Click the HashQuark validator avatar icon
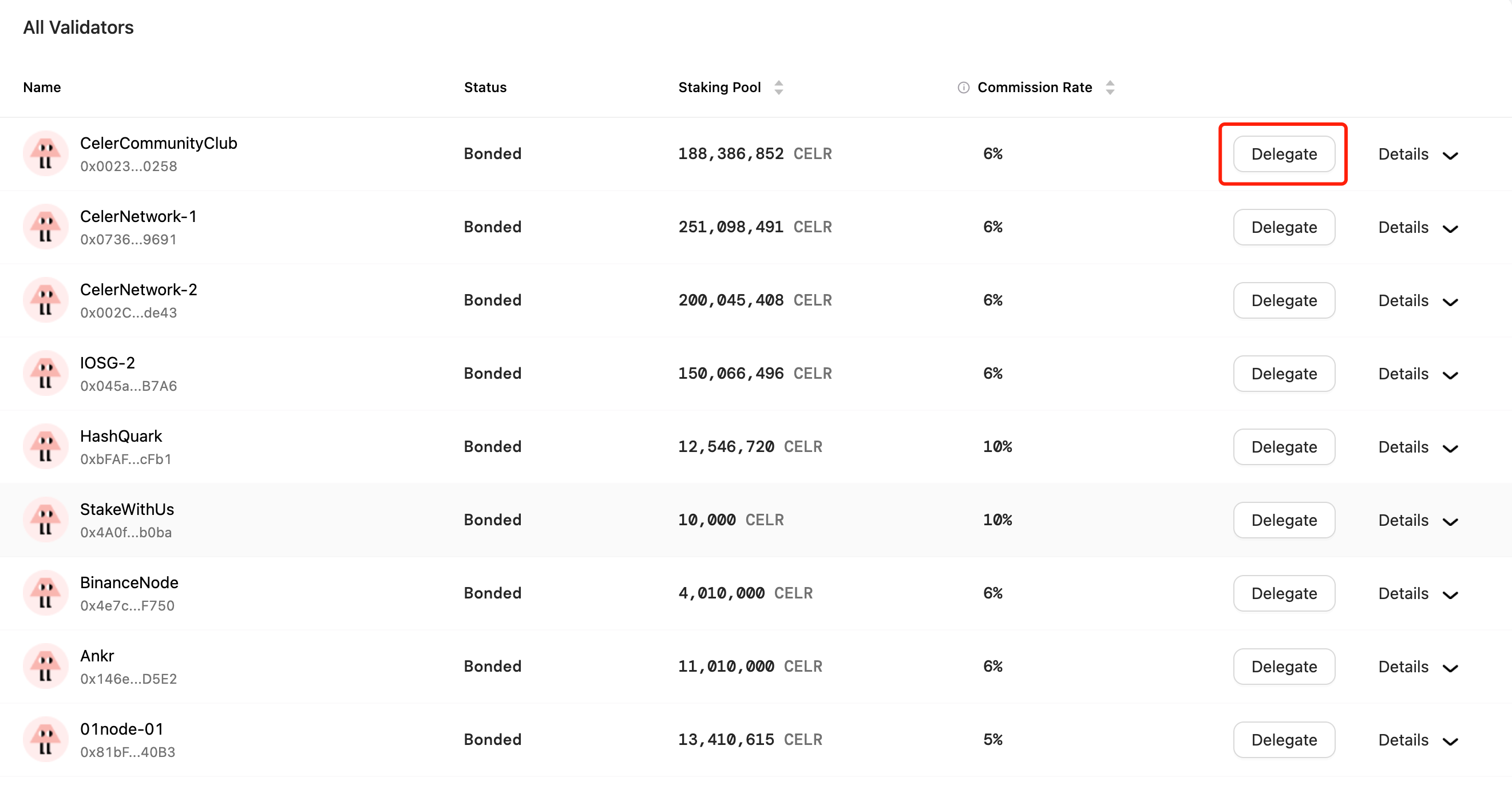1512x785 pixels. tap(45, 446)
